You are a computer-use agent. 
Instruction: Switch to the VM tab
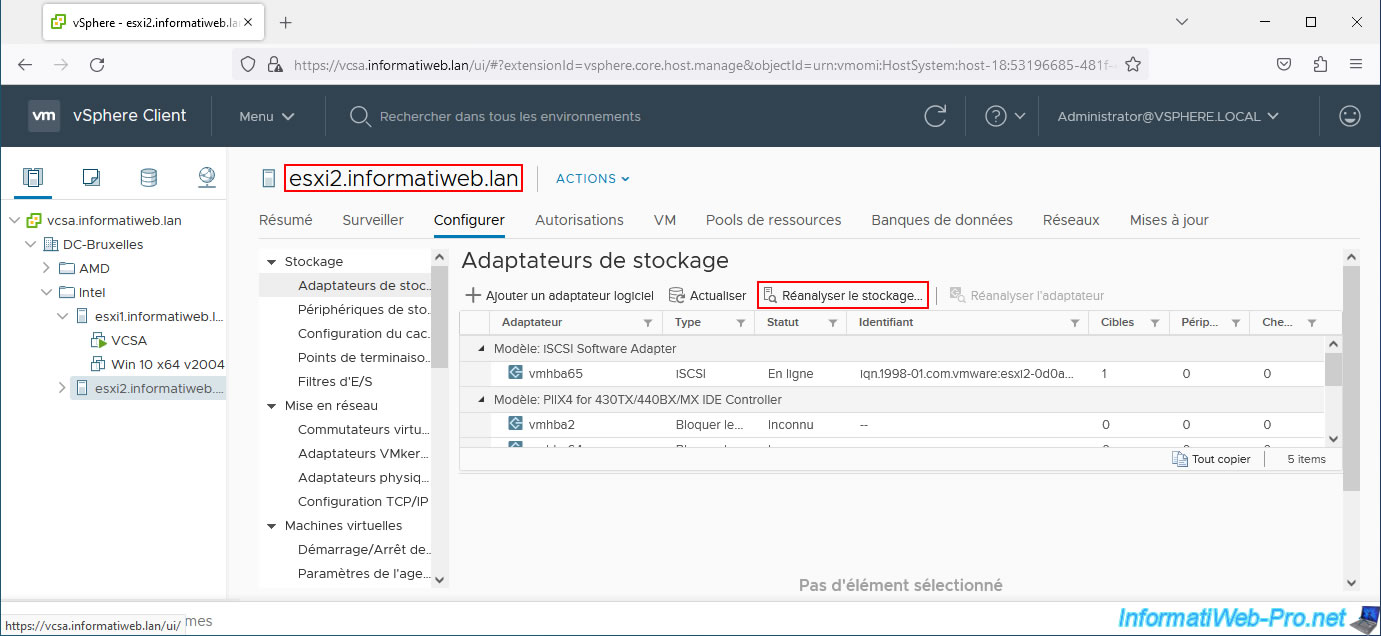tap(665, 220)
